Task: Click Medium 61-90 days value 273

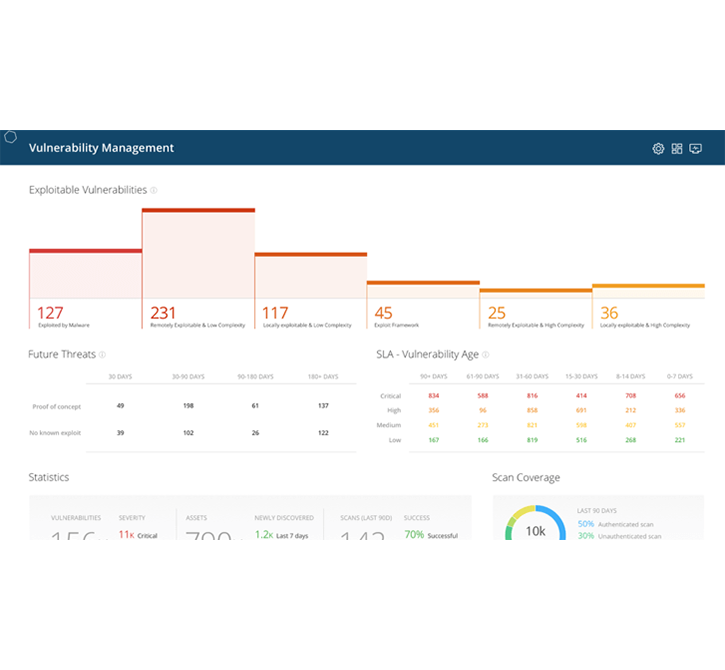Action: (x=483, y=425)
